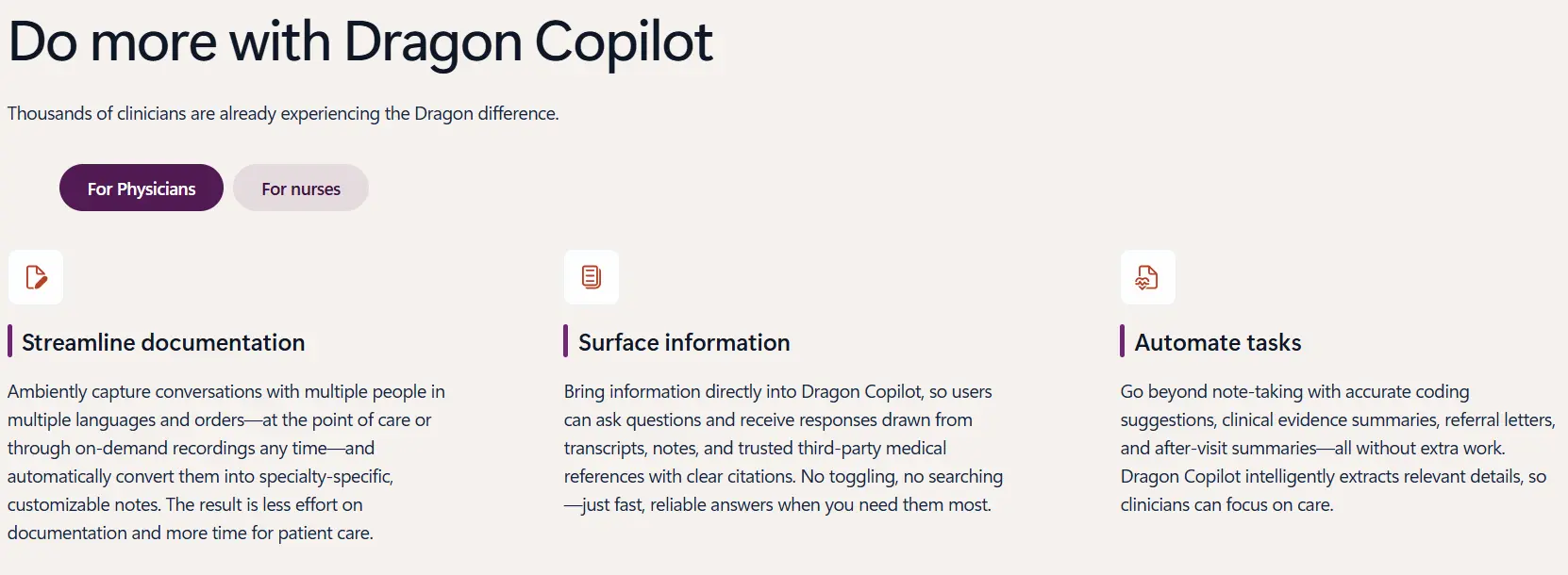Click the Streamline documentation pencil-document icon
Viewport: 1568px width, 575px height.
[36, 277]
